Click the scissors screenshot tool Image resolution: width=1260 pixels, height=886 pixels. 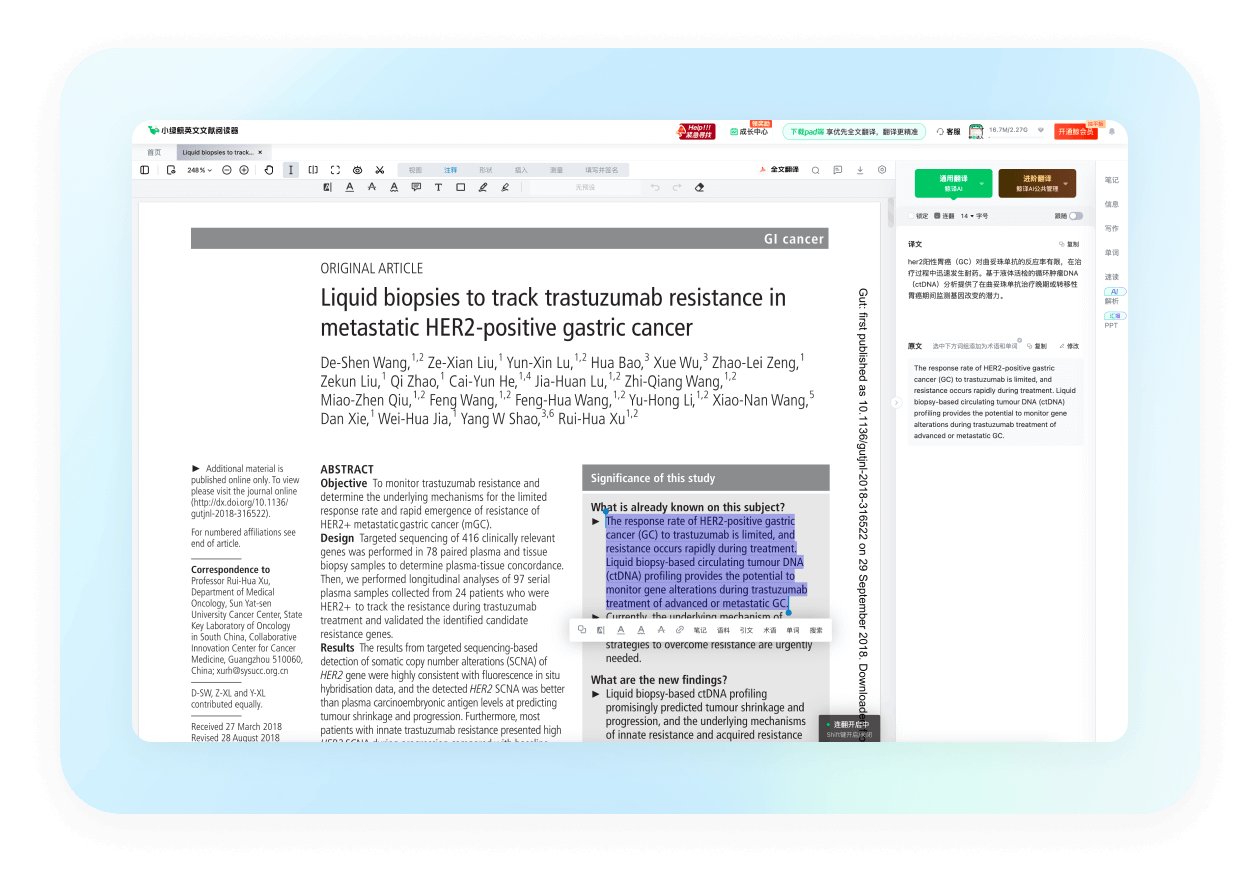[x=380, y=170]
